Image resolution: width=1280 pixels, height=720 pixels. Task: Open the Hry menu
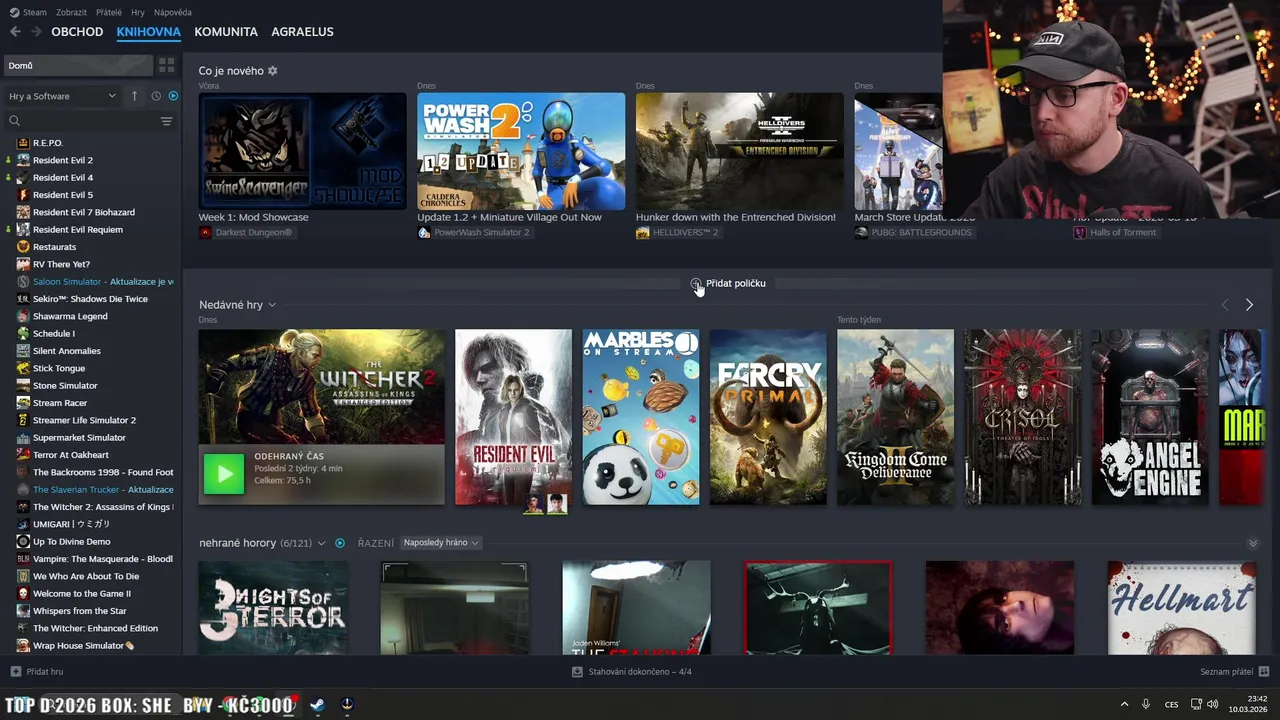point(138,12)
